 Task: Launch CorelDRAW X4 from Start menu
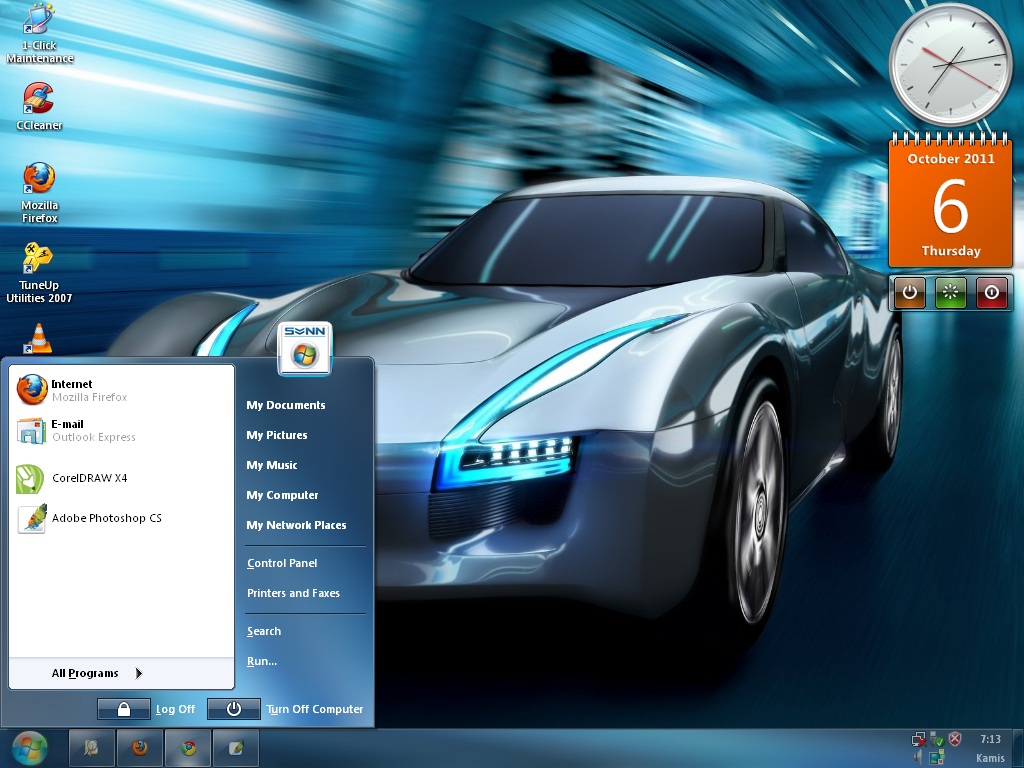[x=121, y=479]
